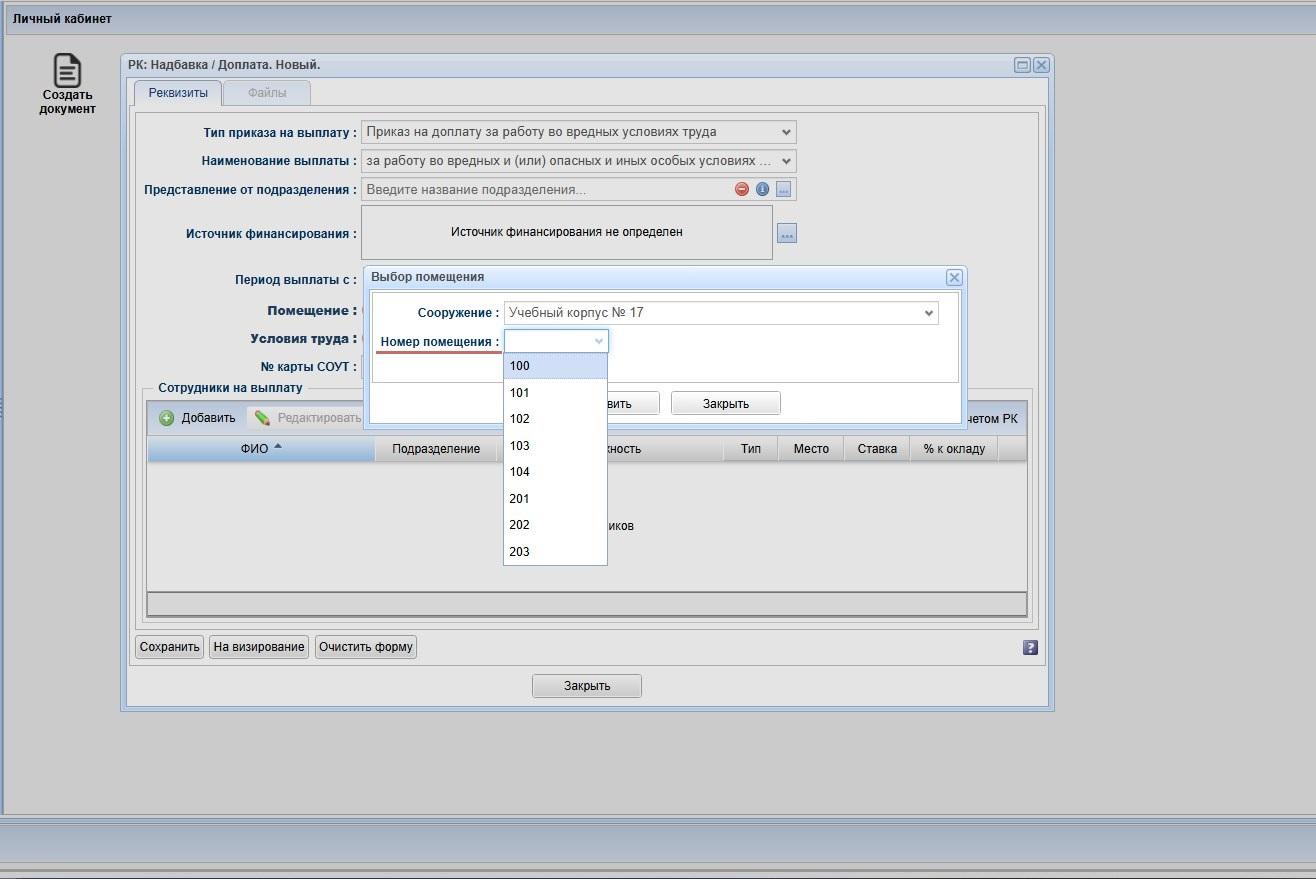Select room 101 from the list
Image resolution: width=1316 pixels, height=879 pixels.
tap(555, 393)
